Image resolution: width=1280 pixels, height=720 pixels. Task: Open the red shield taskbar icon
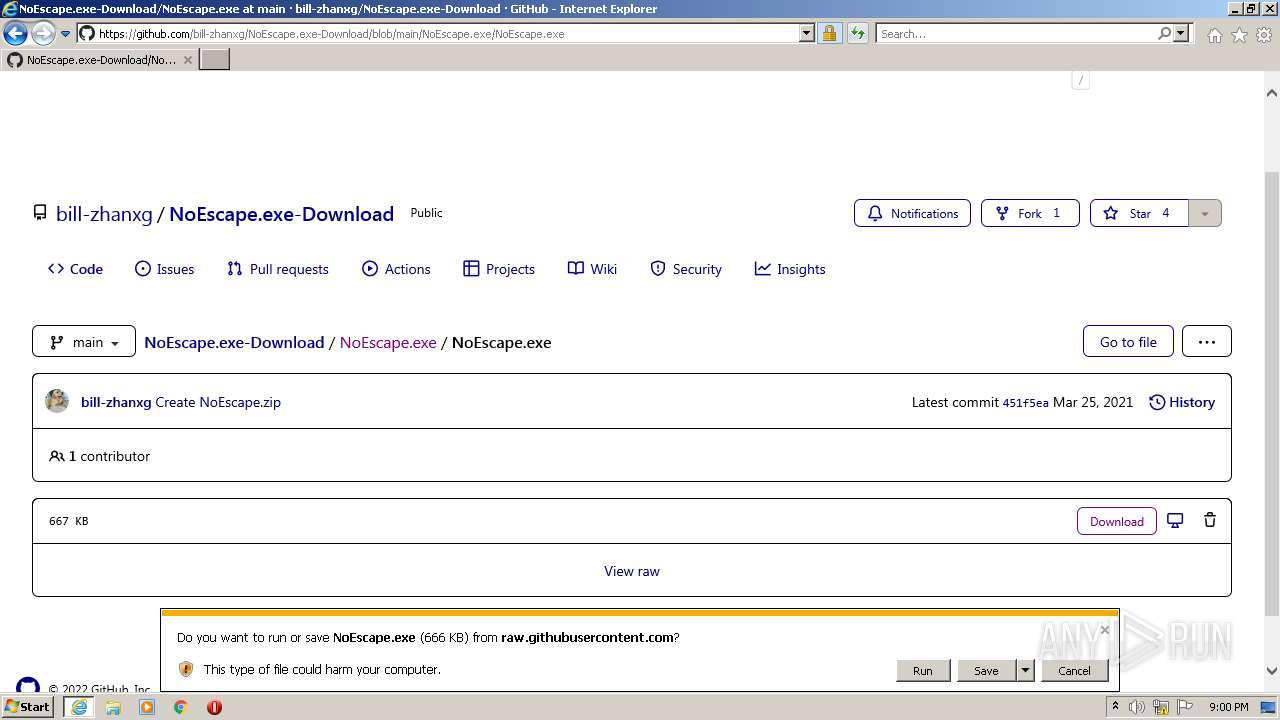tap(214, 707)
